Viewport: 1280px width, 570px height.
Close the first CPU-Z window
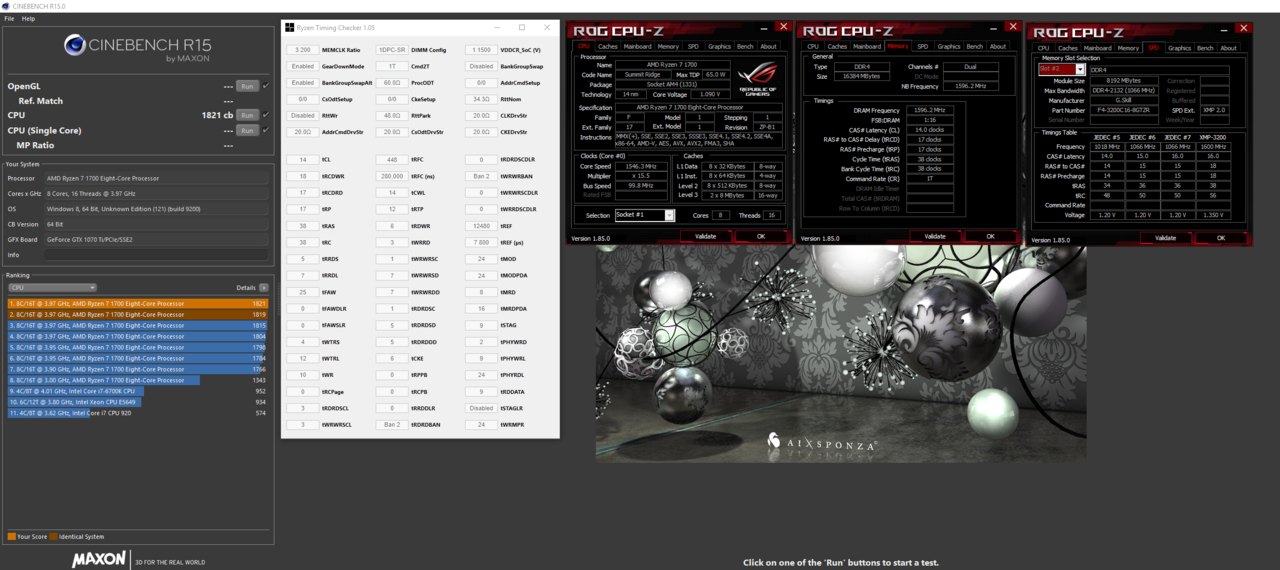point(783,27)
